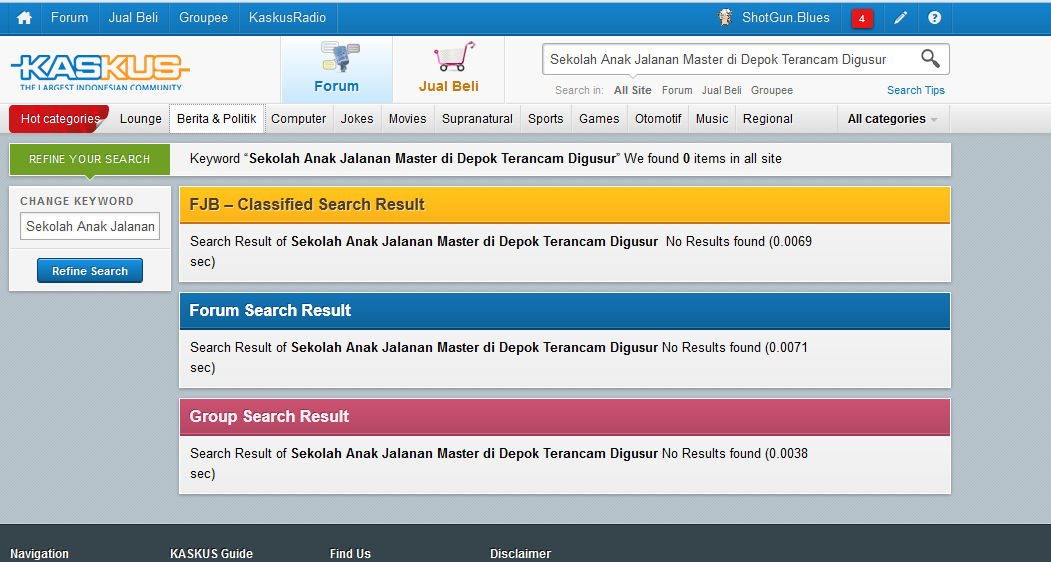Image resolution: width=1051 pixels, height=562 pixels.
Task: Click the 'We found 0 items' summary text
Action: (702, 159)
